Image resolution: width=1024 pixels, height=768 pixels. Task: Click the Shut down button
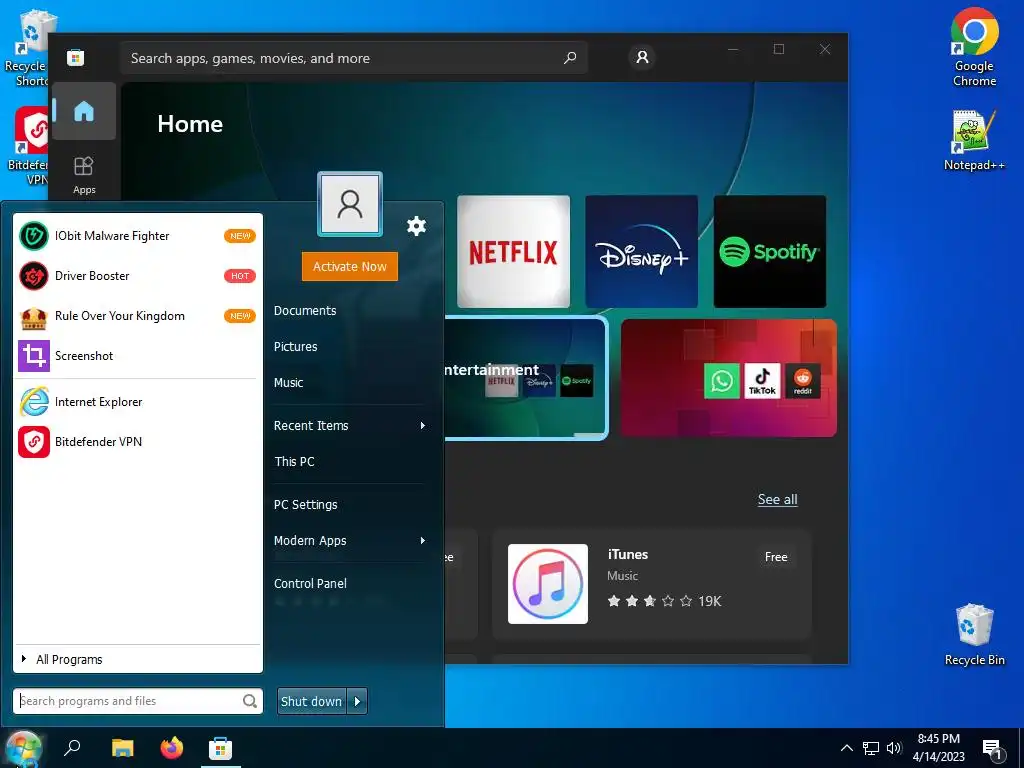[x=312, y=701]
